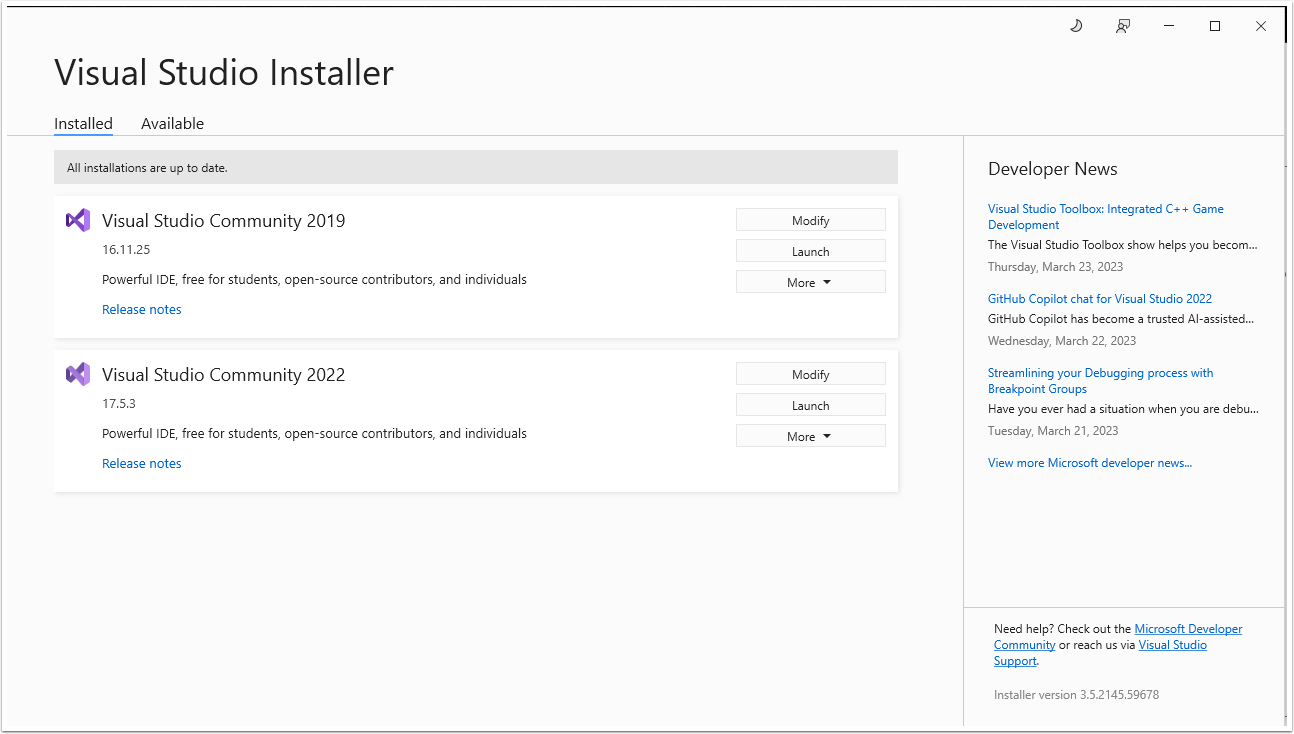Viewport: 1294px width, 734px height.
Task: Click the Visual Studio Community 2019 logo
Action: tap(78, 220)
